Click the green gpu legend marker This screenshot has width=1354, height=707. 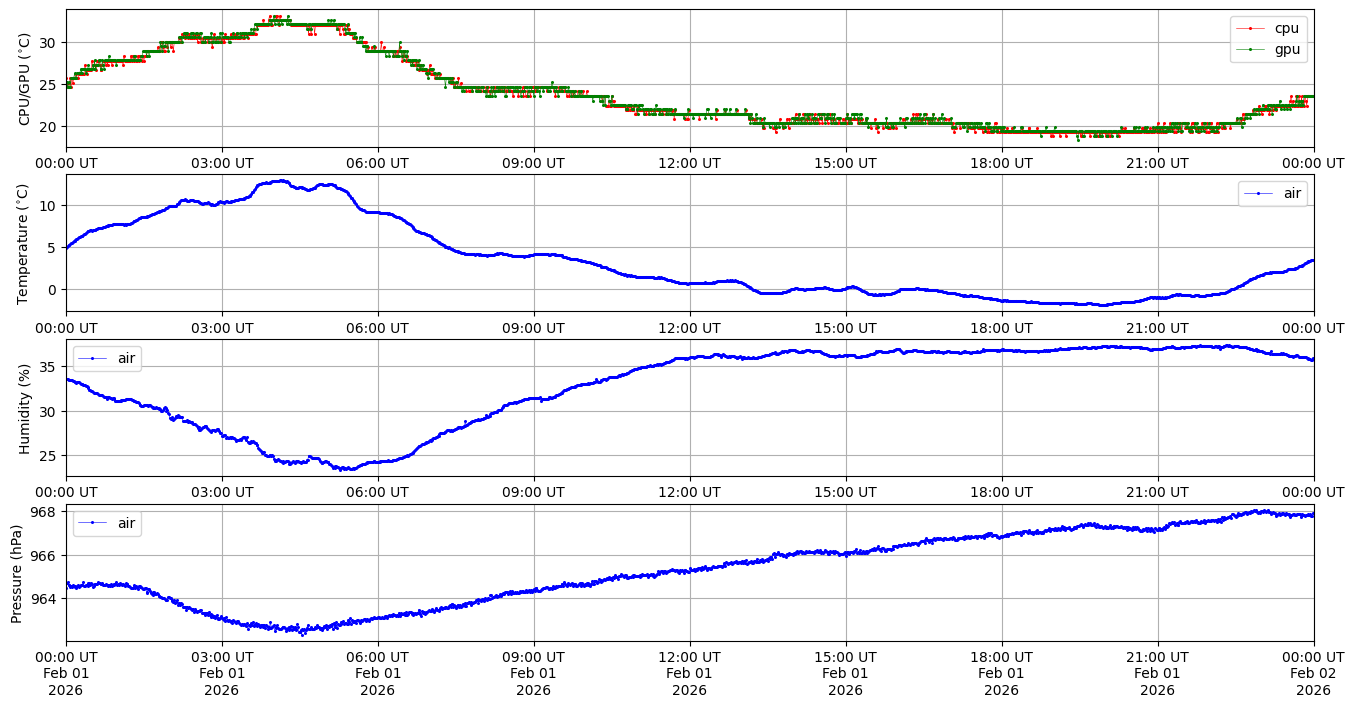click(x=1251, y=49)
